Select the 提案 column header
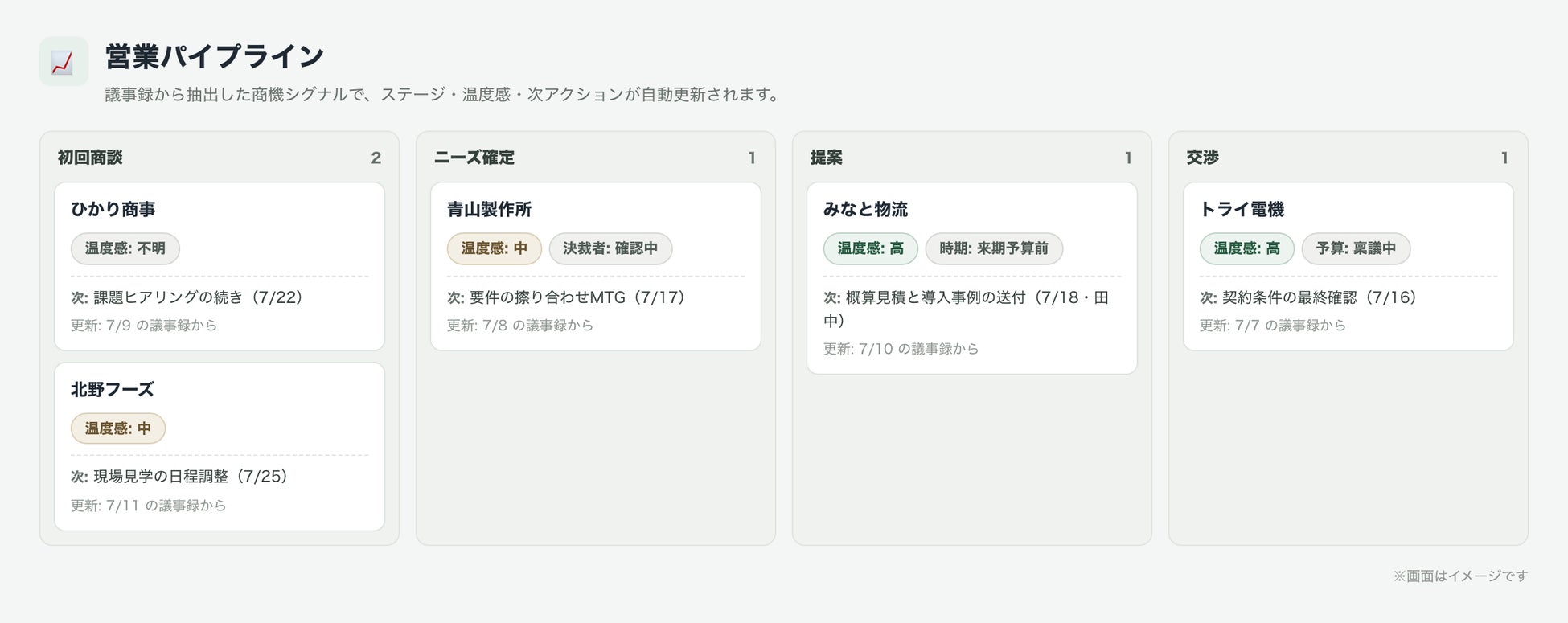The height and width of the screenshot is (623, 1568). 826,158
